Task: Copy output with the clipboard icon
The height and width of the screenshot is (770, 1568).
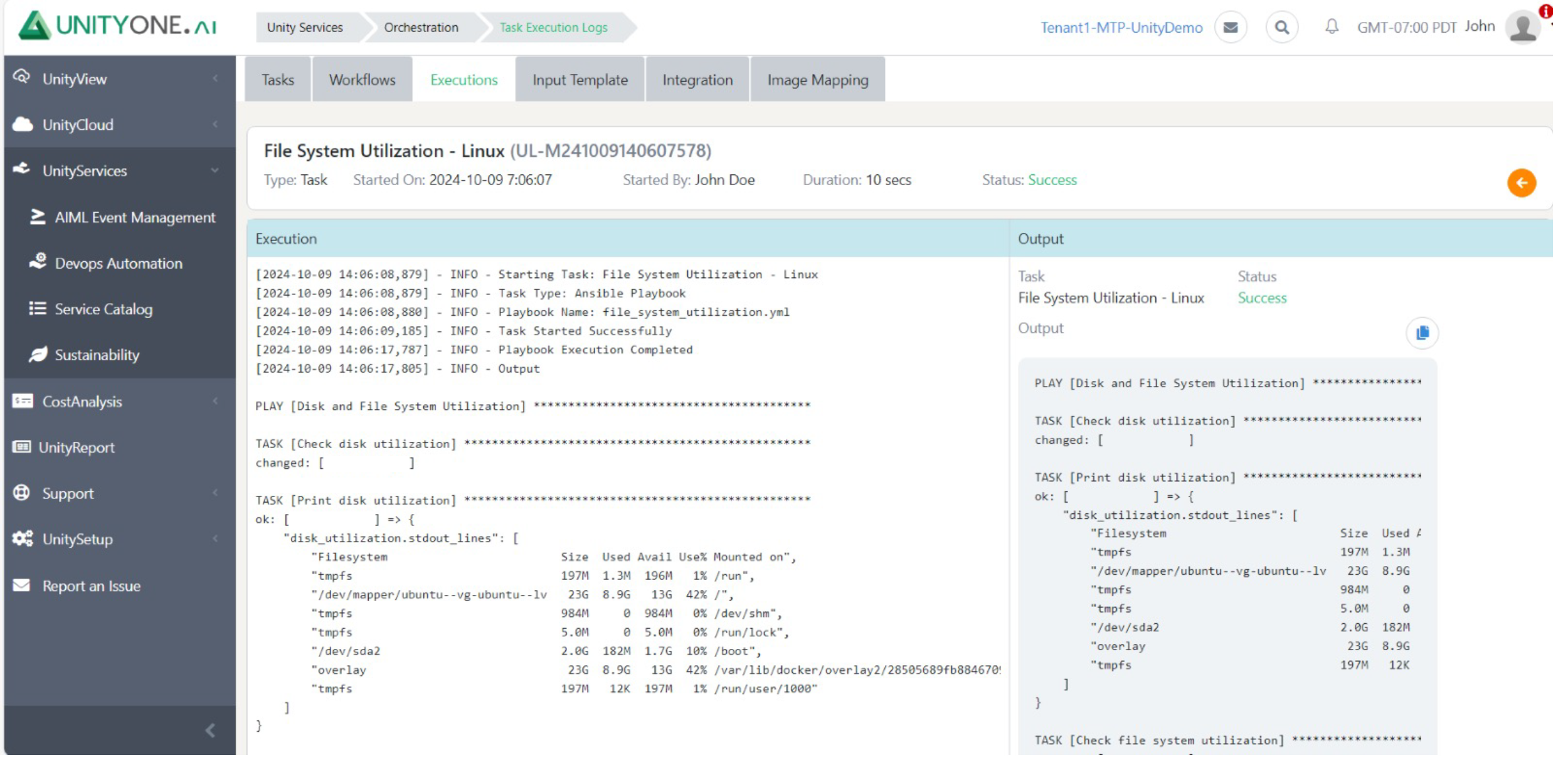Action: (x=1422, y=333)
